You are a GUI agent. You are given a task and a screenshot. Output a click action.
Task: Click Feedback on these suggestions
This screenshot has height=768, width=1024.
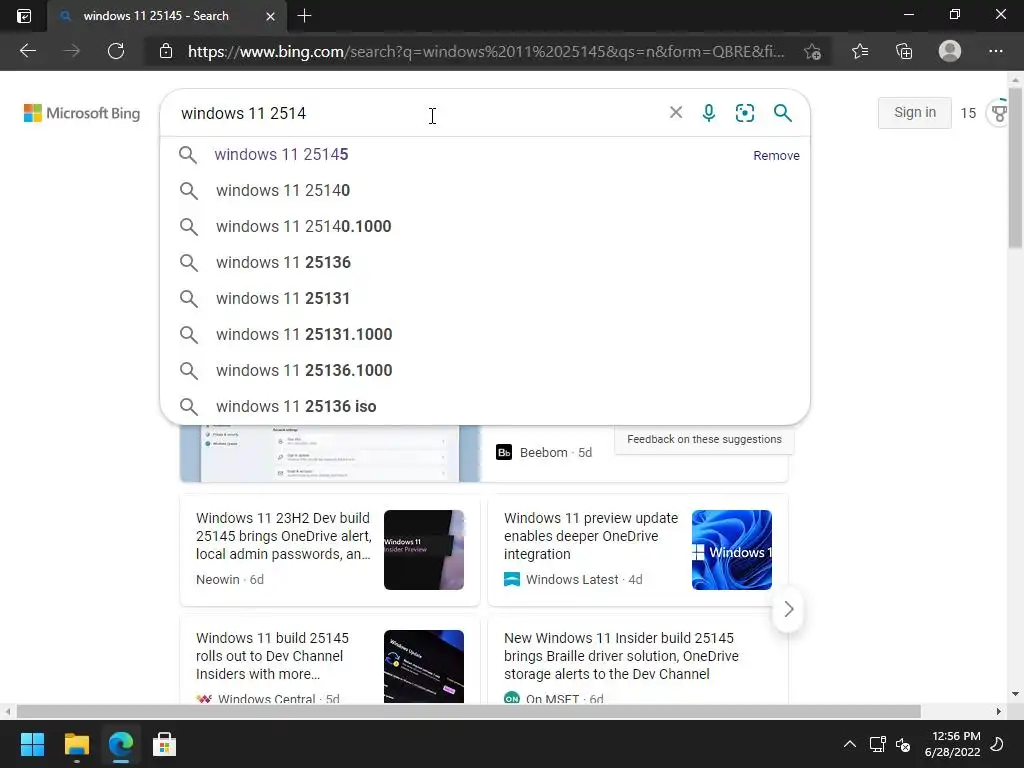(x=704, y=439)
